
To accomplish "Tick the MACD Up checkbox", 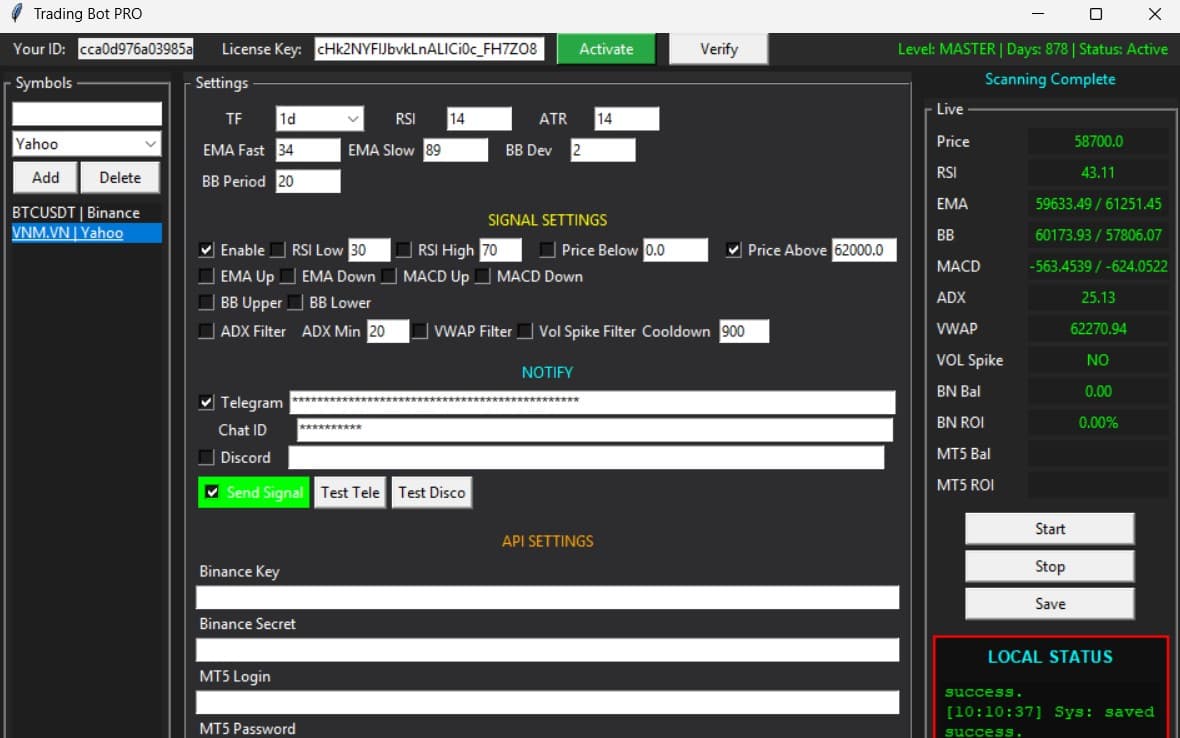I will [389, 276].
